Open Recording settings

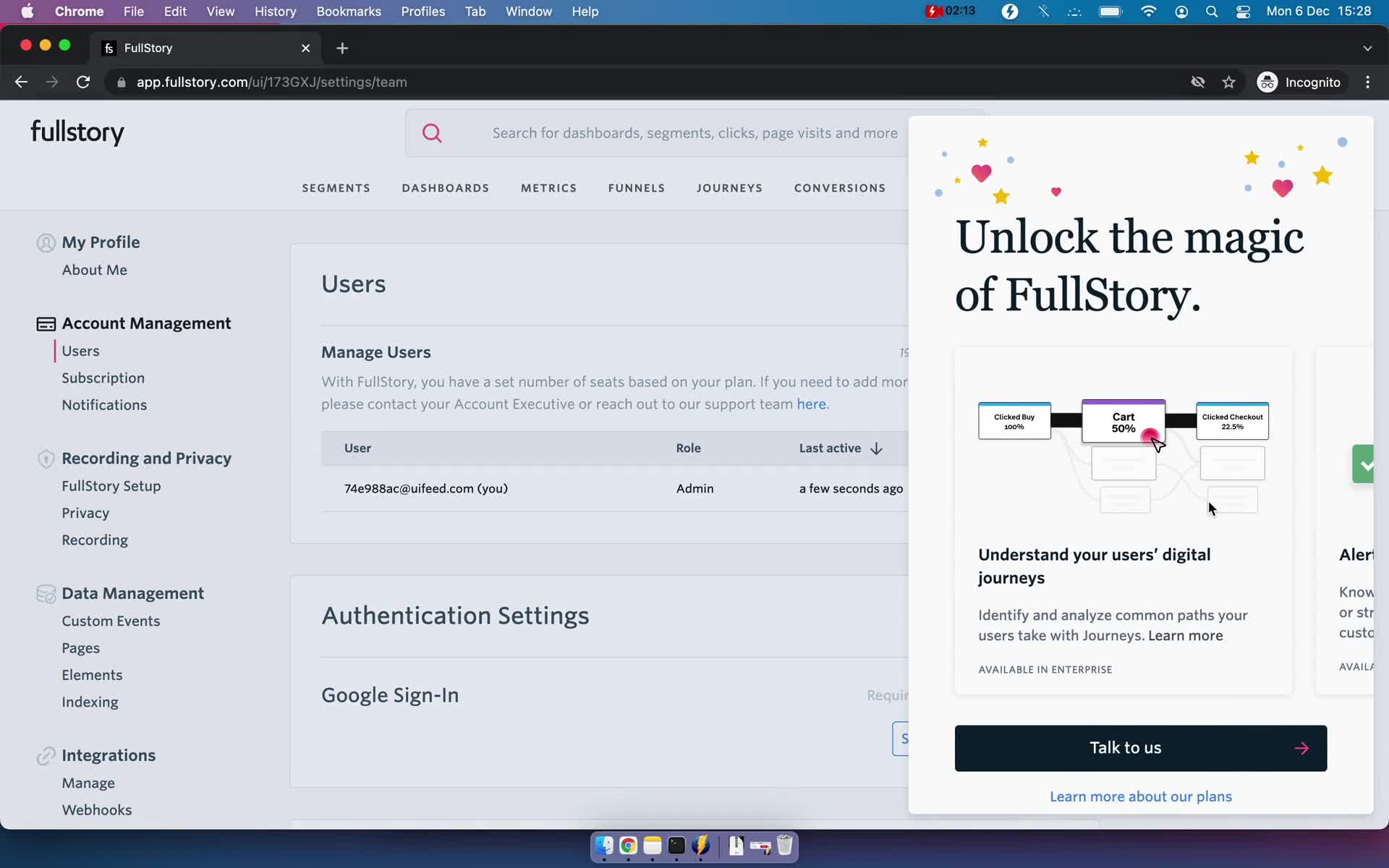[95, 540]
